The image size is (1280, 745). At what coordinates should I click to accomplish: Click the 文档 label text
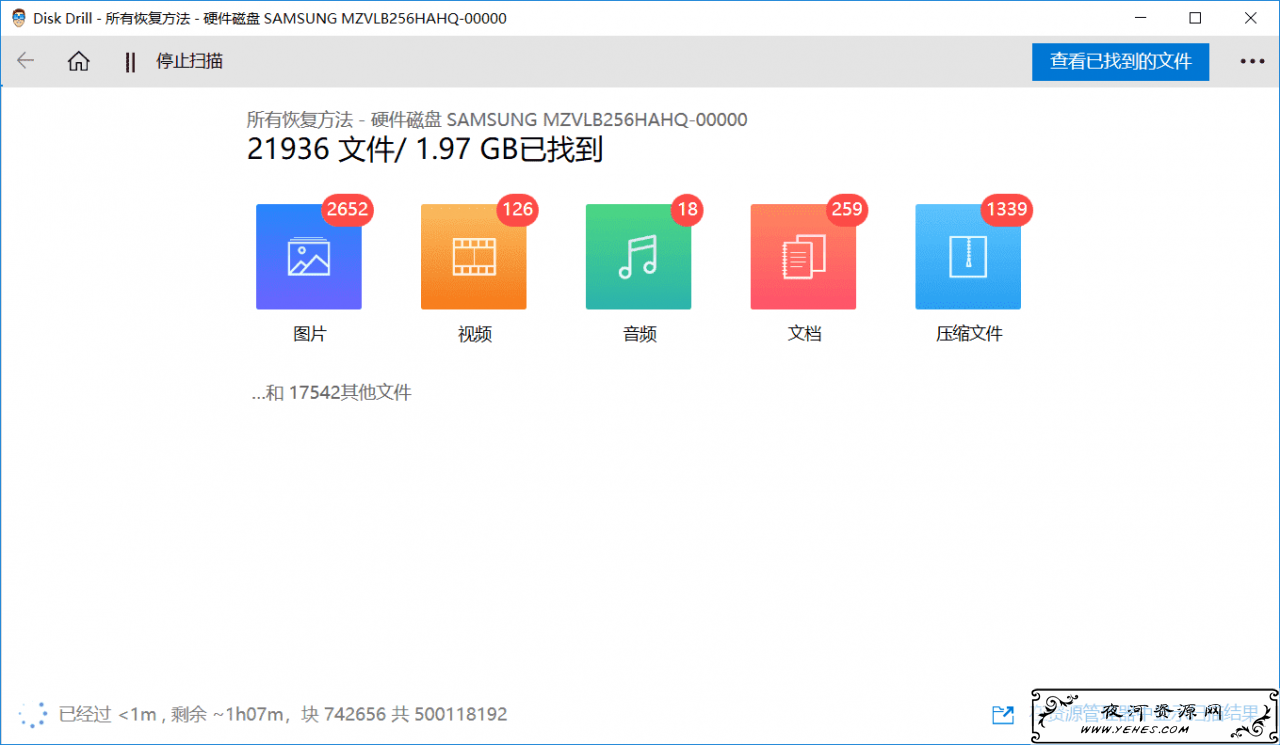(x=805, y=334)
